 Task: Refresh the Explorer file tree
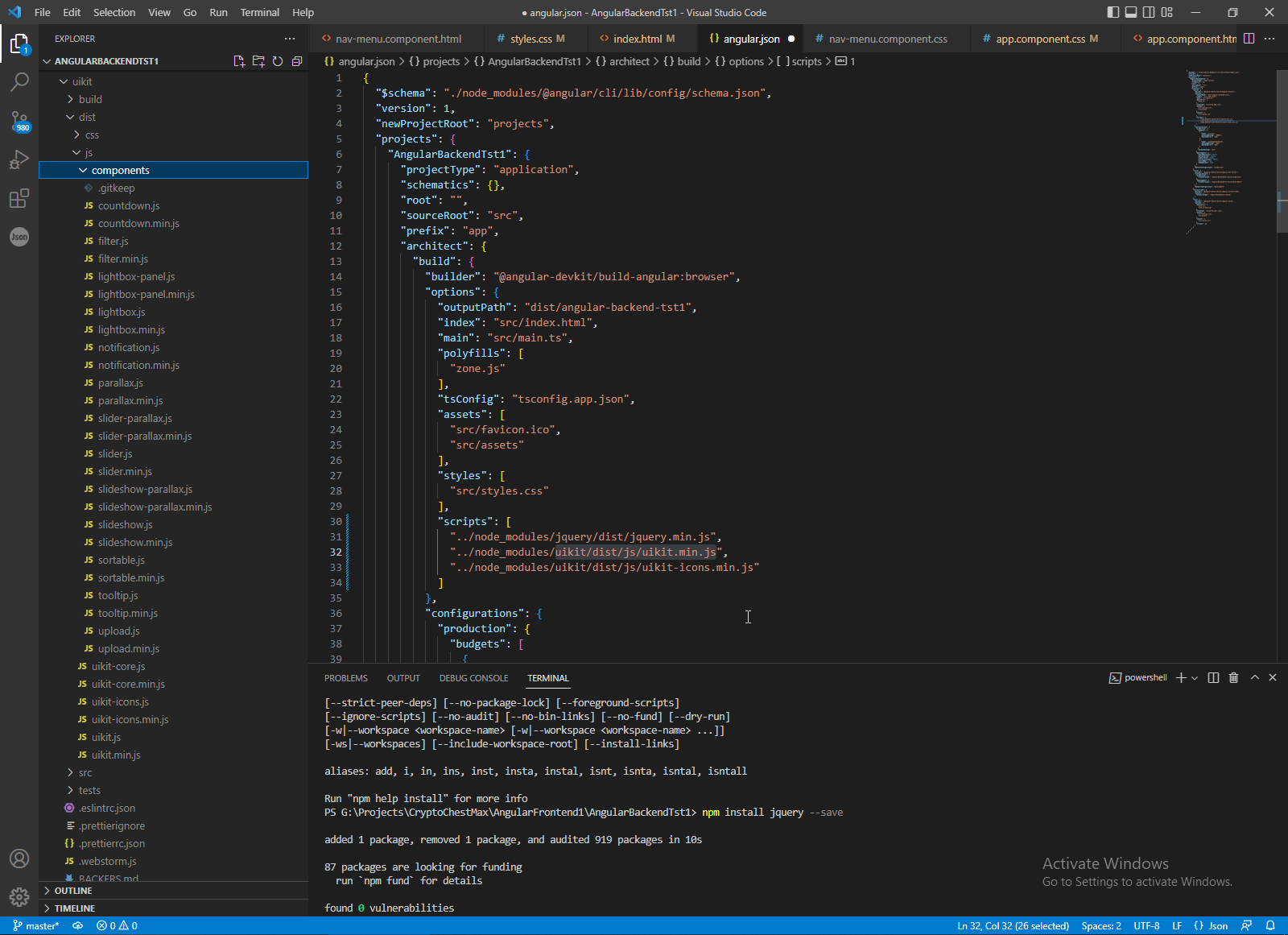click(278, 61)
